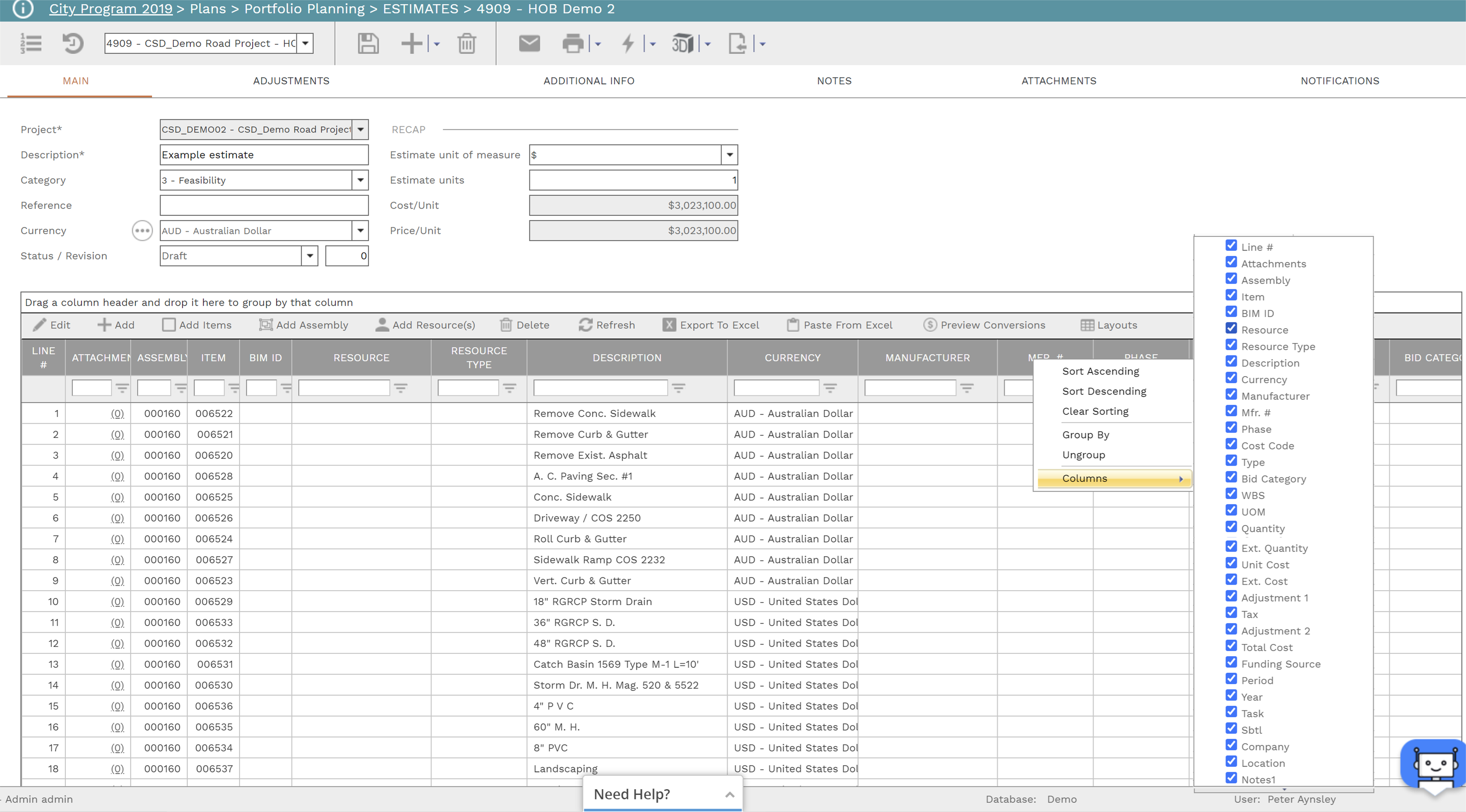Image resolution: width=1466 pixels, height=812 pixels.
Task: Switch to the Adjustments tab
Action: click(291, 81)
